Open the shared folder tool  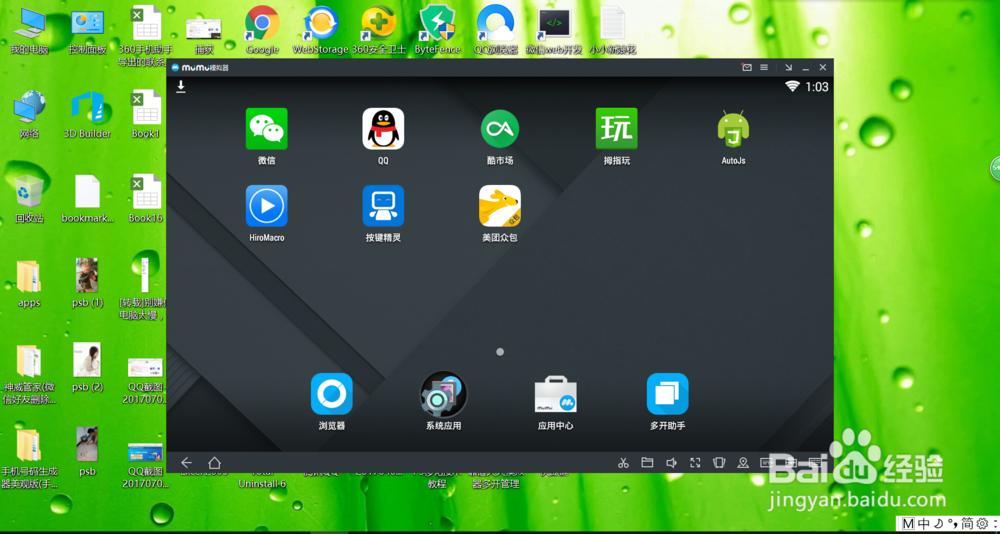tap(647, 463)
